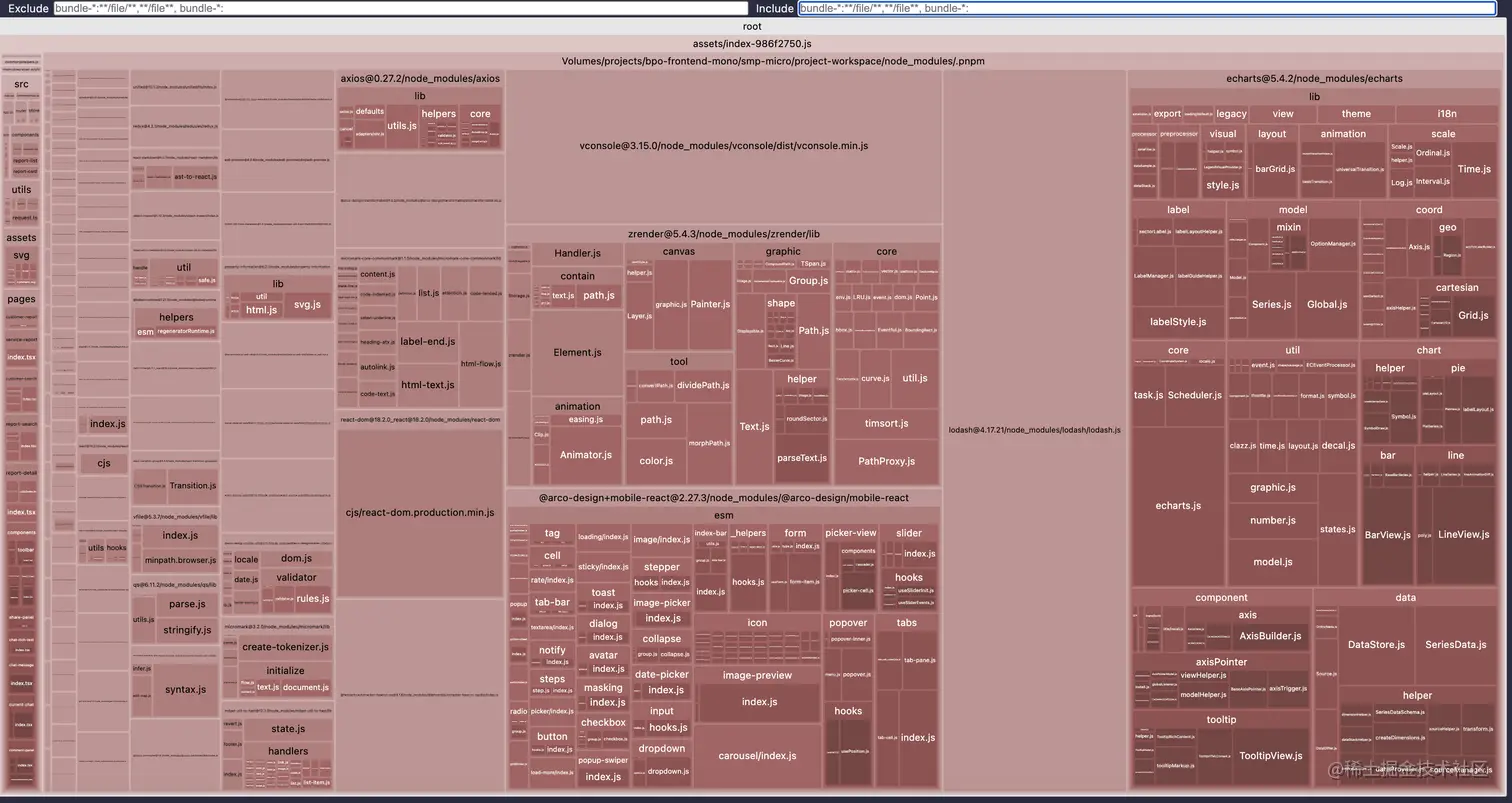The height and width of the screenshot is (803, 1512).
Task: Click the svg.js block under lib
Action: [307, 305]
